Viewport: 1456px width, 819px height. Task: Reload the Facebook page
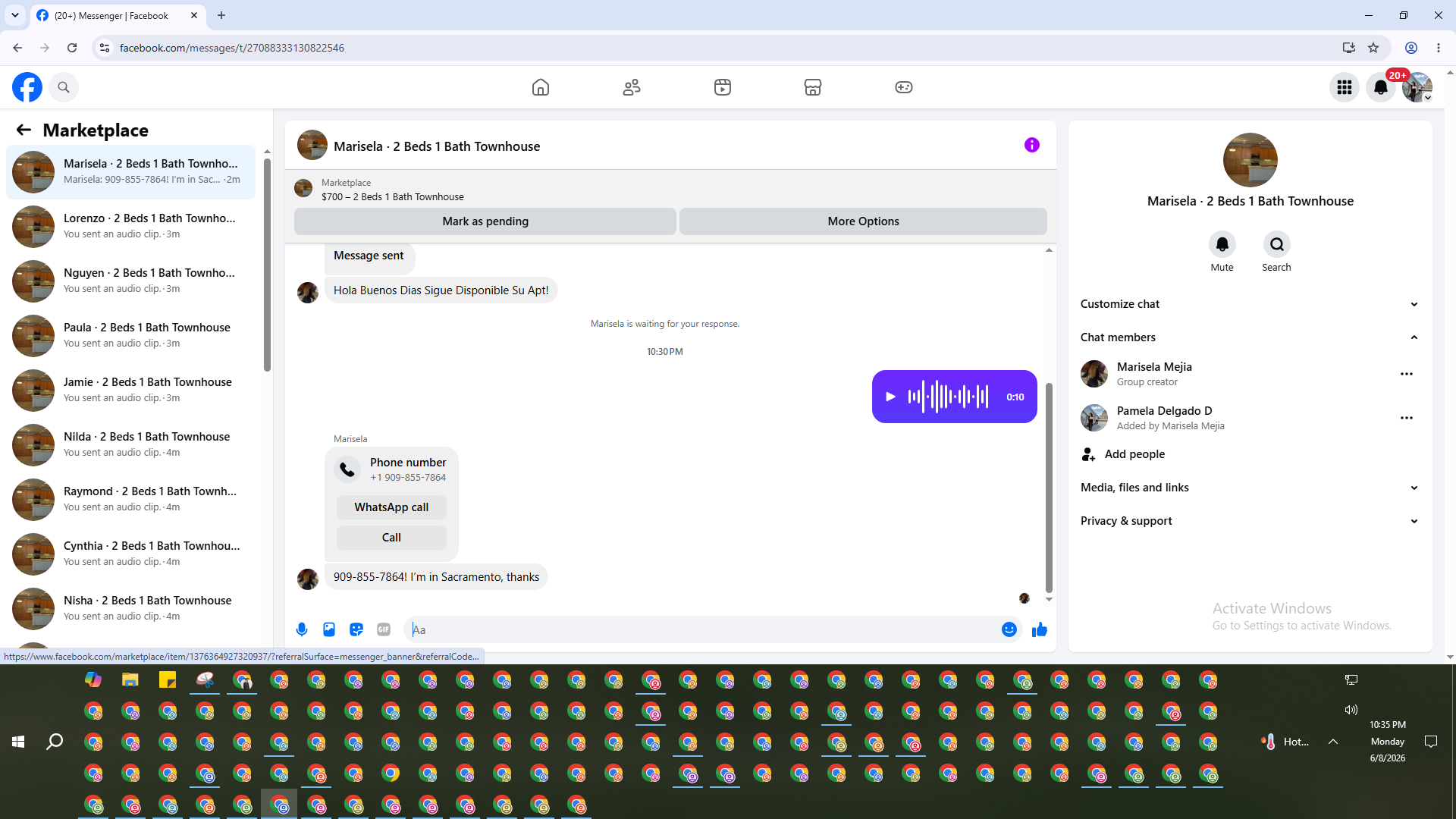(72, 48)
